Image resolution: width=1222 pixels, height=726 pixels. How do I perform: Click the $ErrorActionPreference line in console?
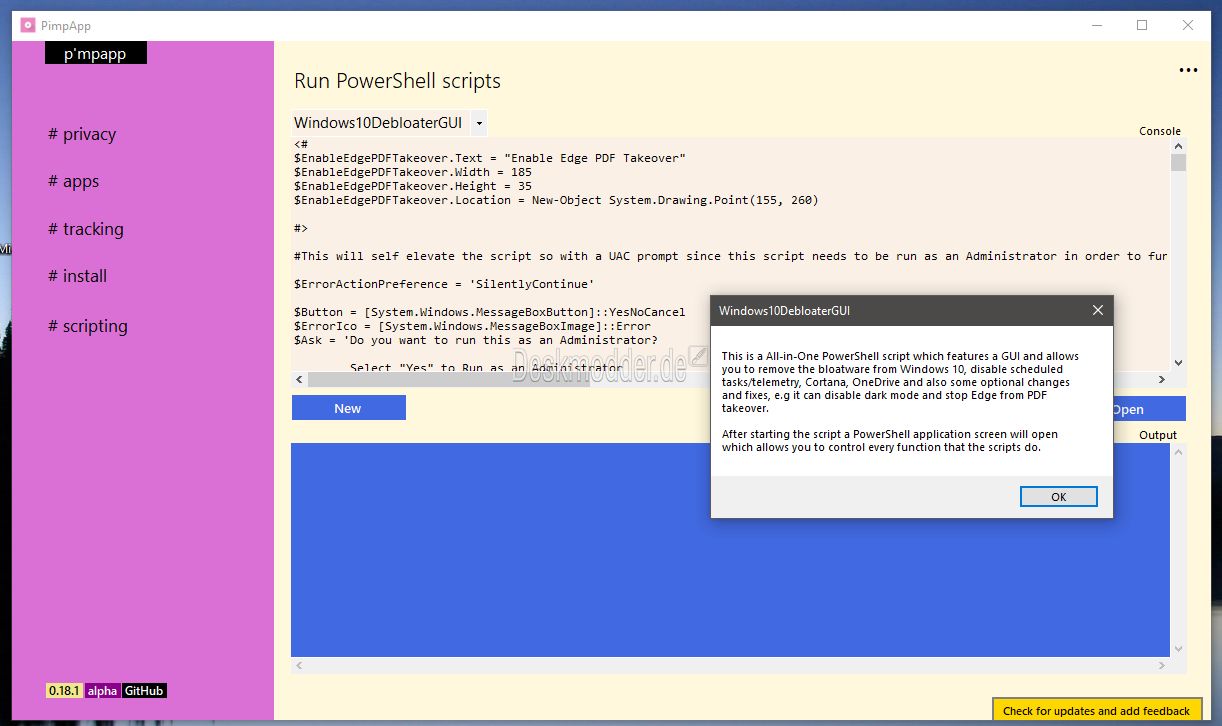[444, 284]
